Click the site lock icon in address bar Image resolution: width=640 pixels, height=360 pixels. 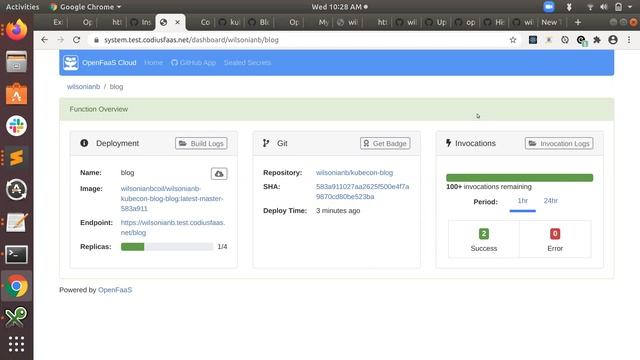(96, 40)
